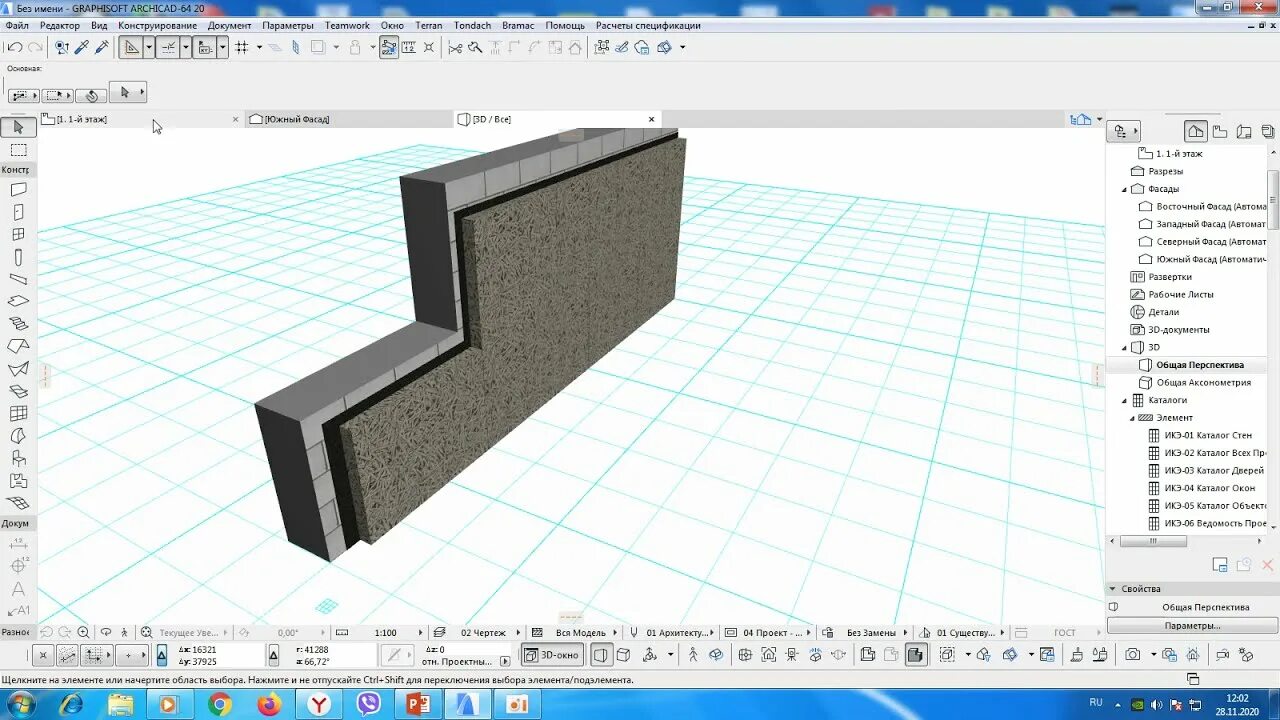Click the Zoom In magnifier icon
1280x720 pixels.
[83, 632]
